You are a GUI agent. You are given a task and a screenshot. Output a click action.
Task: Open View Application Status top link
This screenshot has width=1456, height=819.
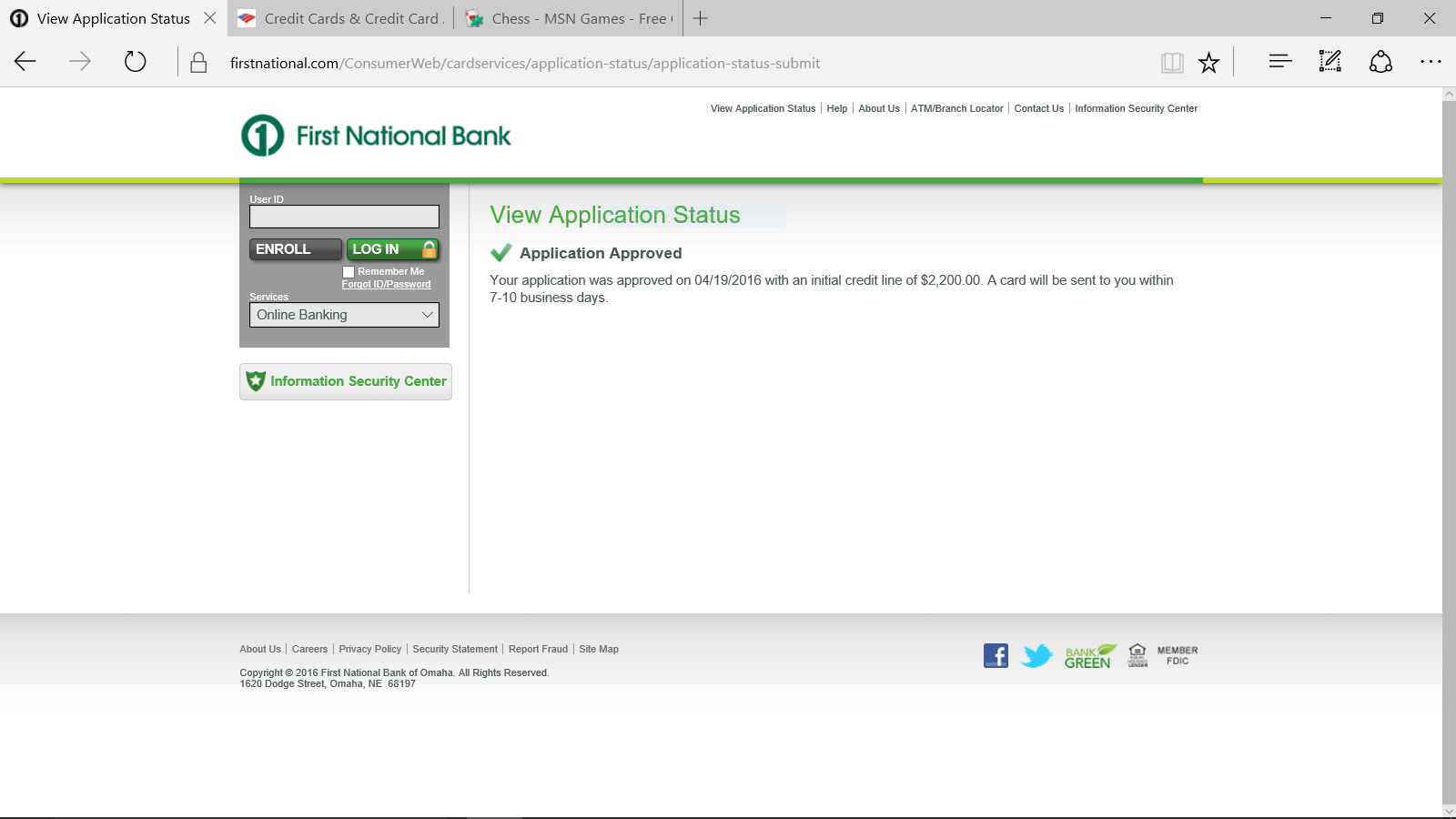[x=763, y=108]
